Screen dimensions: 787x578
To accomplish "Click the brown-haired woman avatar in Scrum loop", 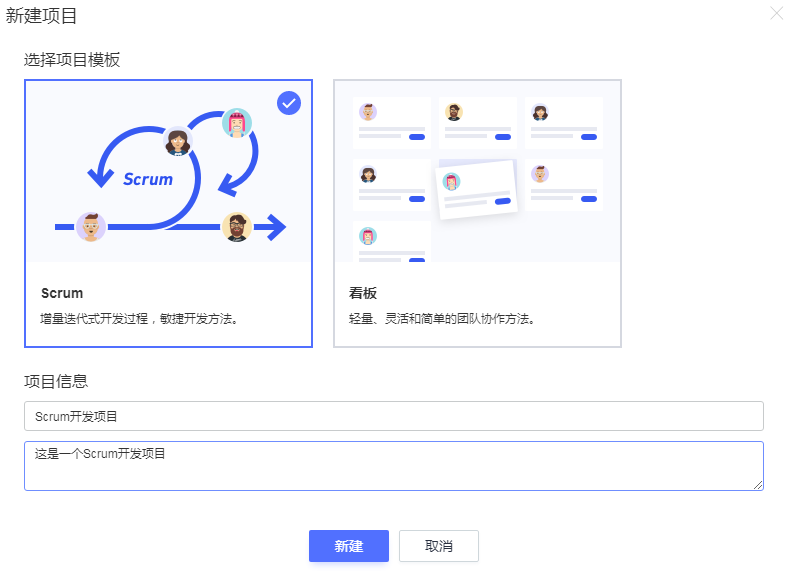I will coord(178,141).
